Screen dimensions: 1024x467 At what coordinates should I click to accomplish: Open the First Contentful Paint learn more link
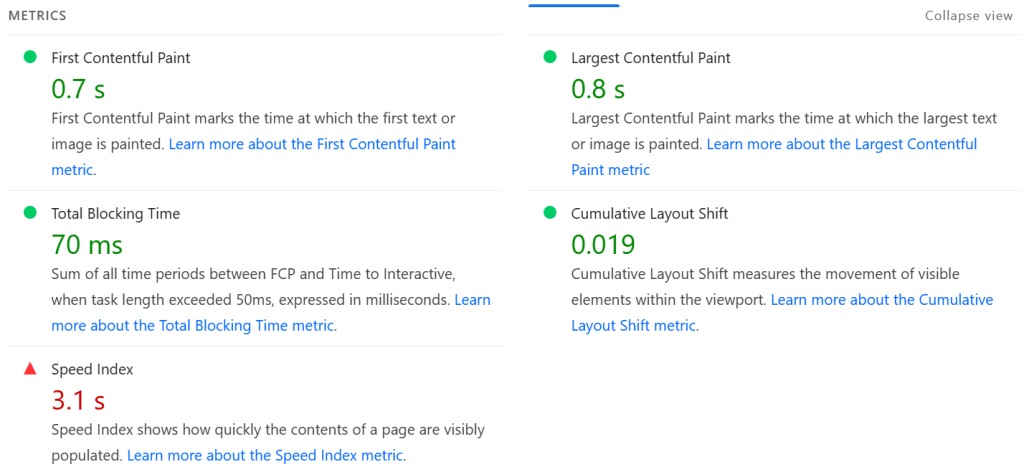[x=312, y=144]
